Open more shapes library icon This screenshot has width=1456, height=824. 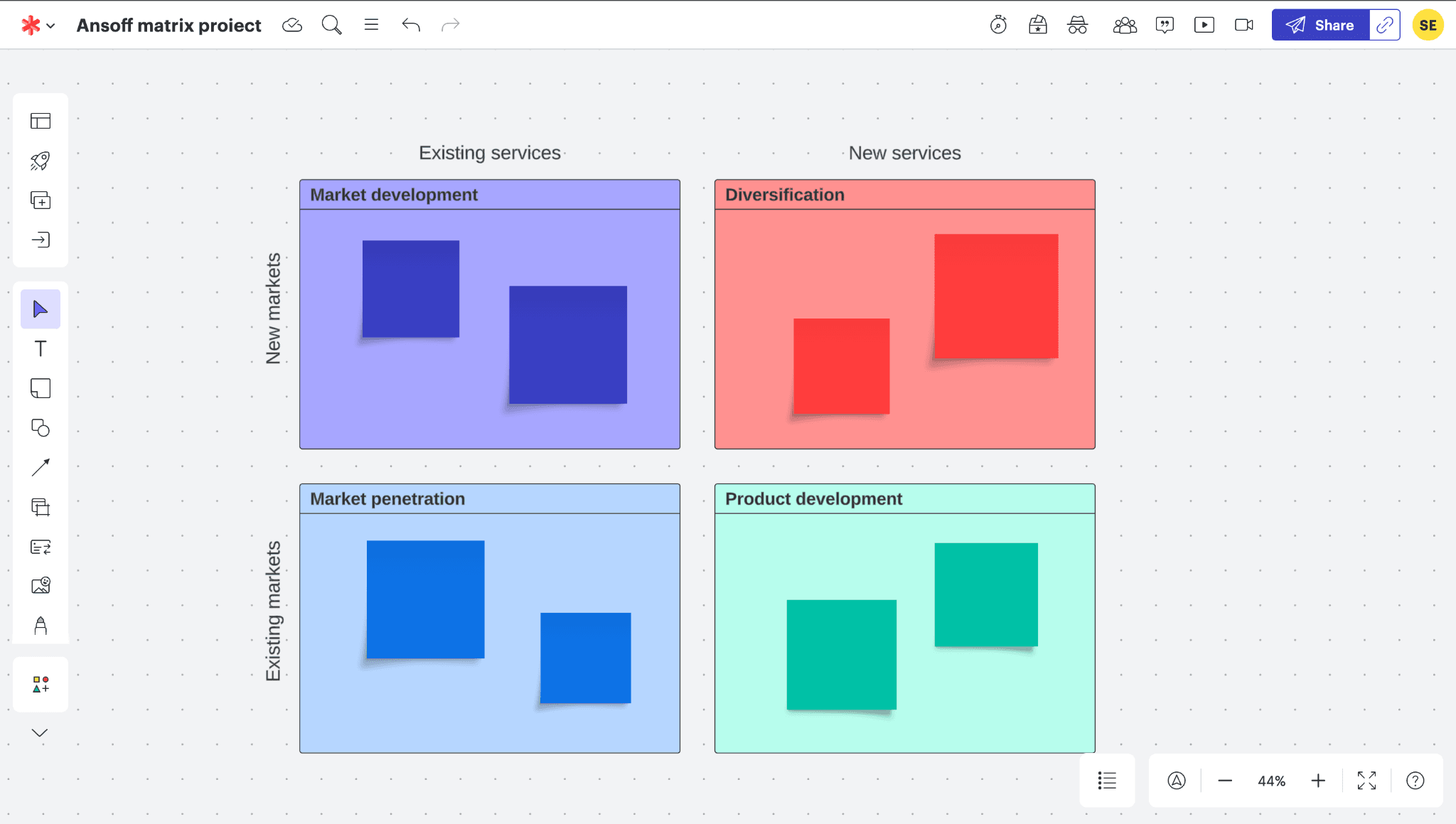[41, 685]
